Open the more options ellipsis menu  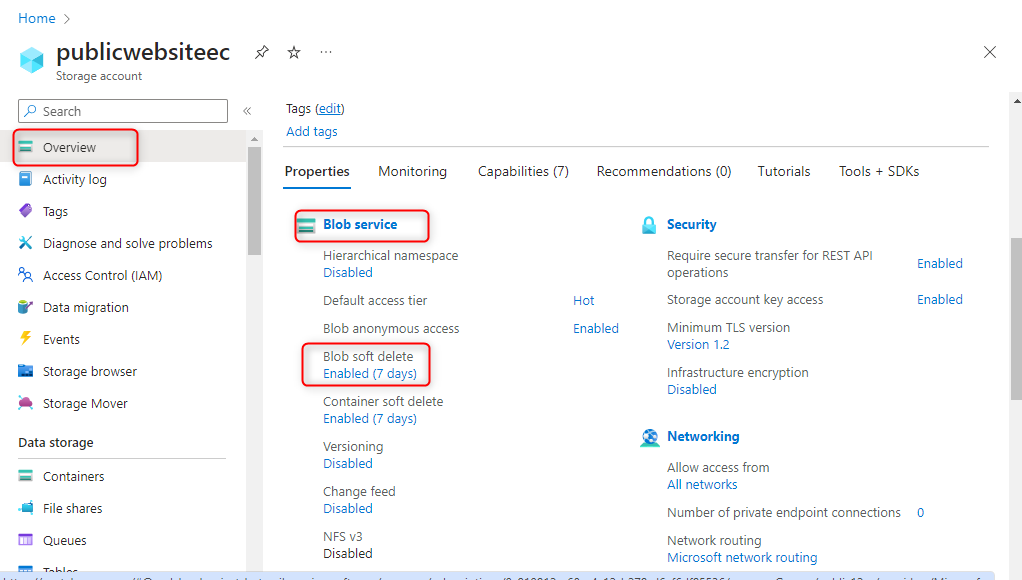pos(326,52)
